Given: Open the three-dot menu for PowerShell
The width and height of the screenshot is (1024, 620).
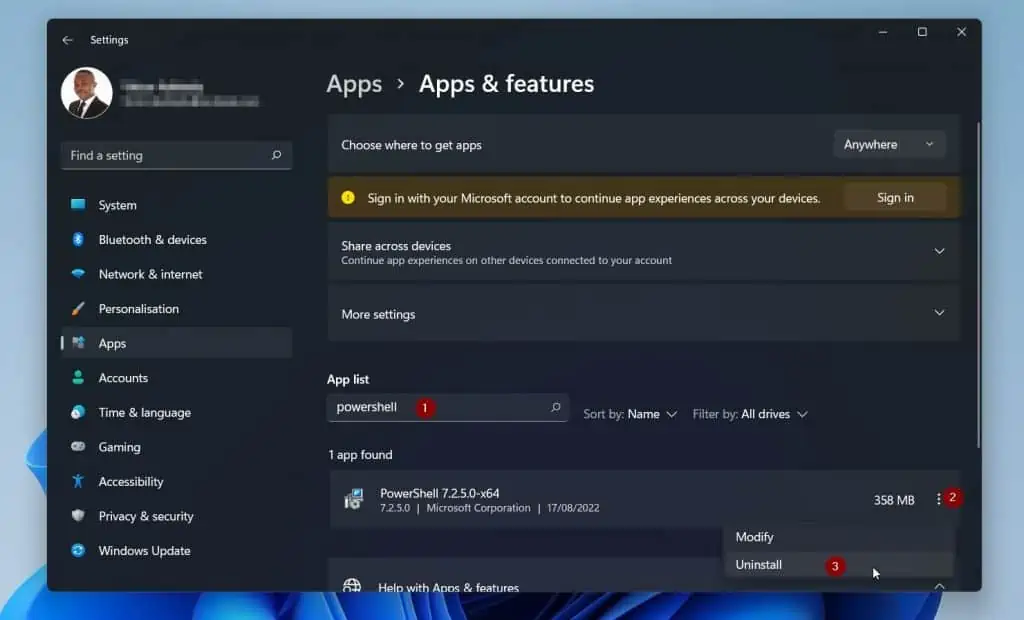Looking at the screenshot, I should tap(938, 499).
